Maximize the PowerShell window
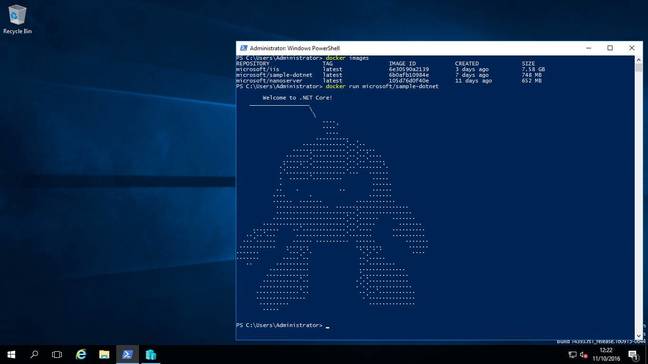648x364 pixels. (x=610, y=48)
